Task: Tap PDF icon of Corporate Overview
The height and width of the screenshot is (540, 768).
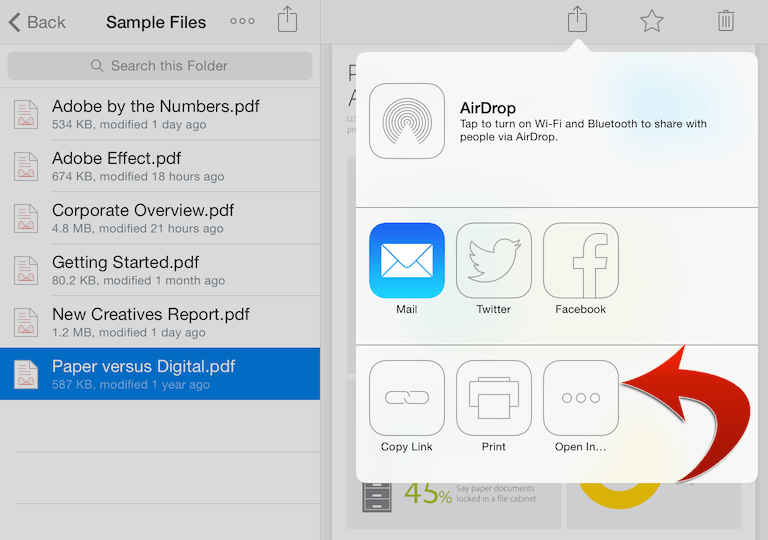Action: (25, 218)
